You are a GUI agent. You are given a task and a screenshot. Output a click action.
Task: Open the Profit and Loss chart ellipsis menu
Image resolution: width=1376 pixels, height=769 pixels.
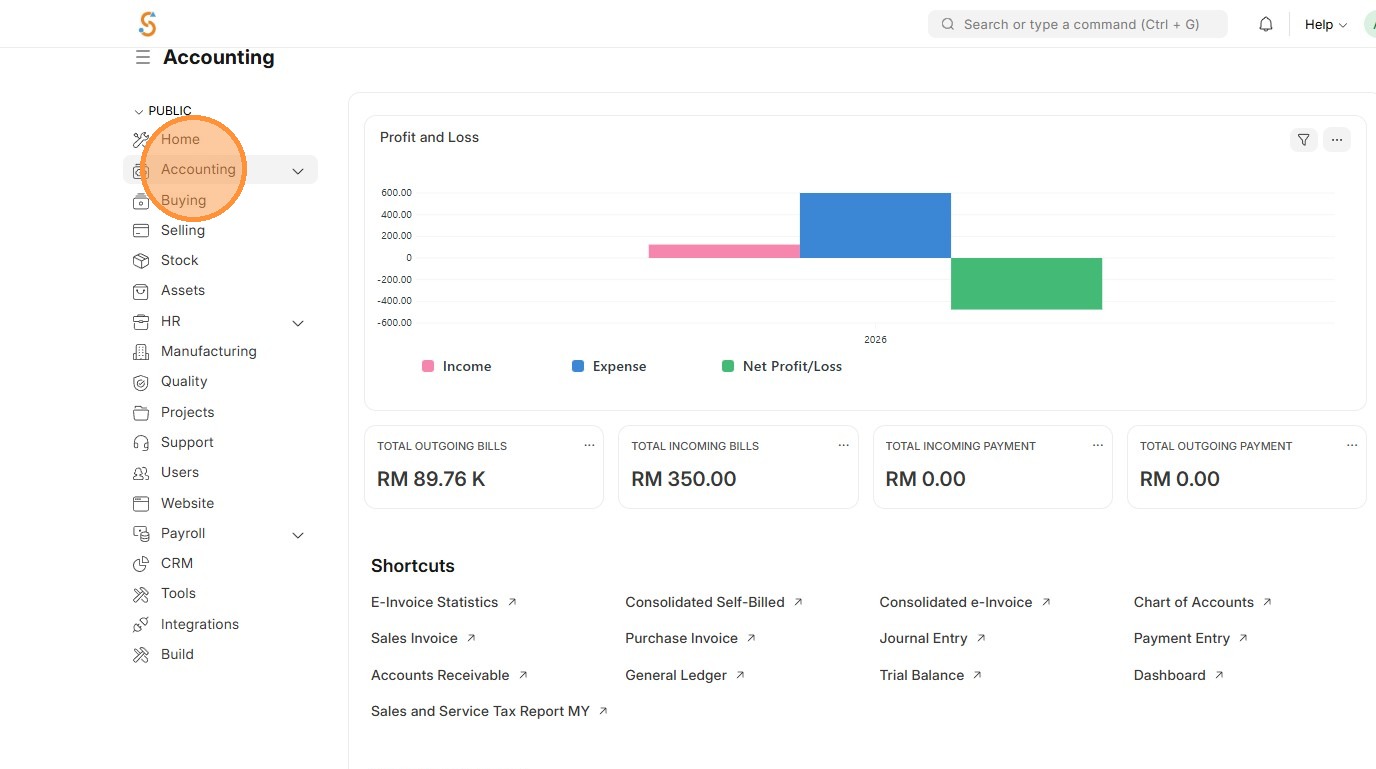[1337, 140]
